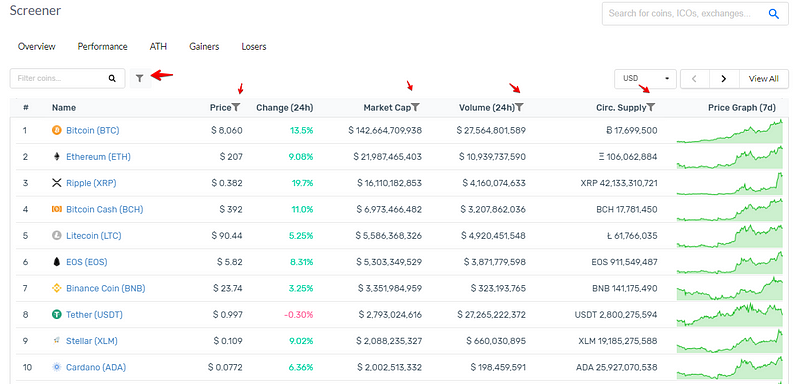Switch to the Gainers tab
The width and height of the screenshot is (800, 384).
(204, 46)
